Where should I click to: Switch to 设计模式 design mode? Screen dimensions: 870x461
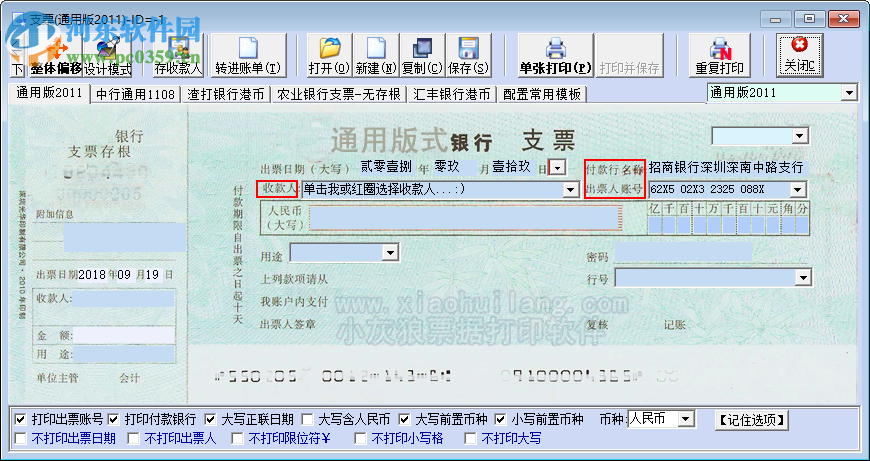point(108,58)
